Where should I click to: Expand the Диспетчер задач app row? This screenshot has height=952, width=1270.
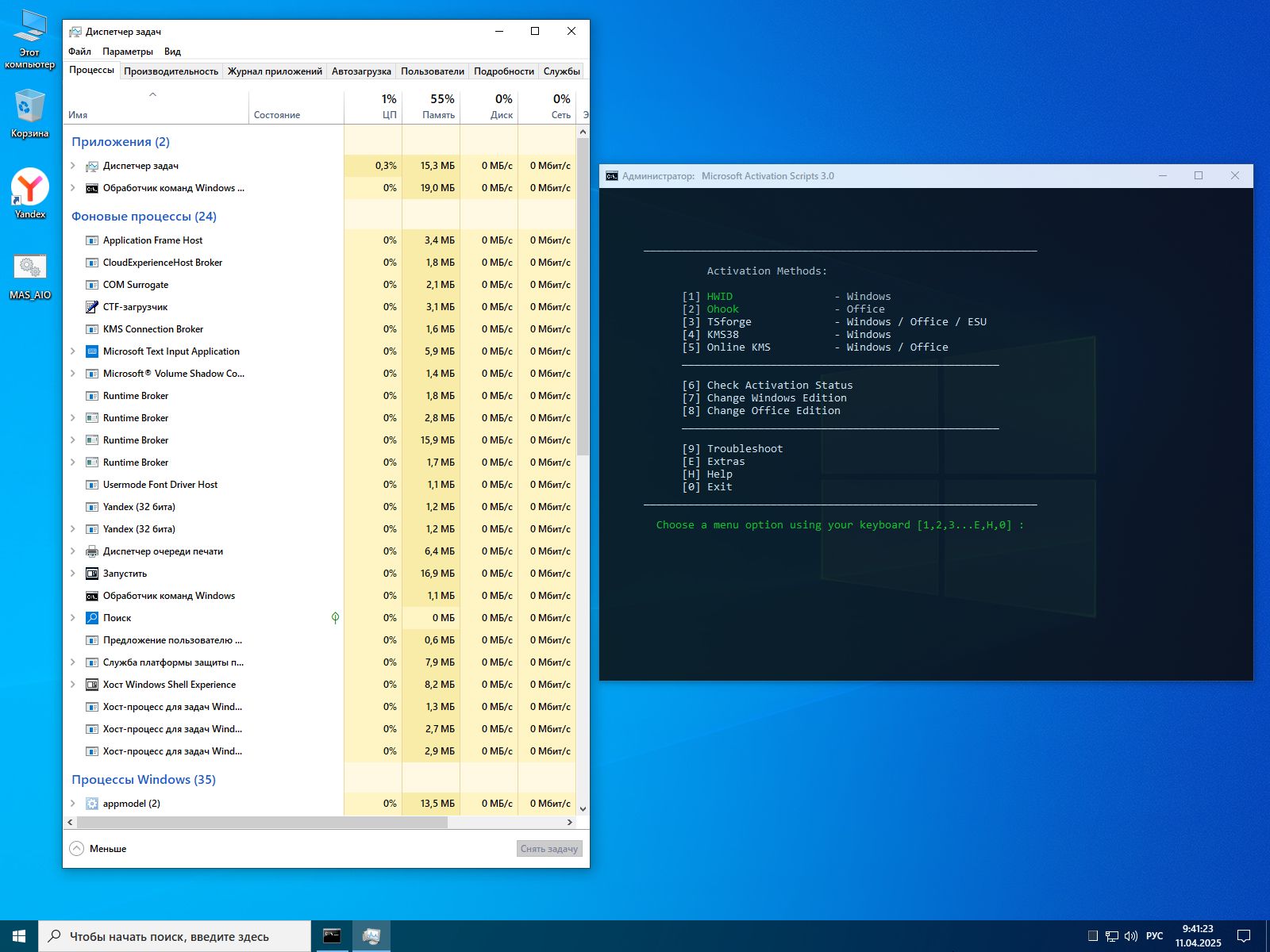click(x=73, y=166)
